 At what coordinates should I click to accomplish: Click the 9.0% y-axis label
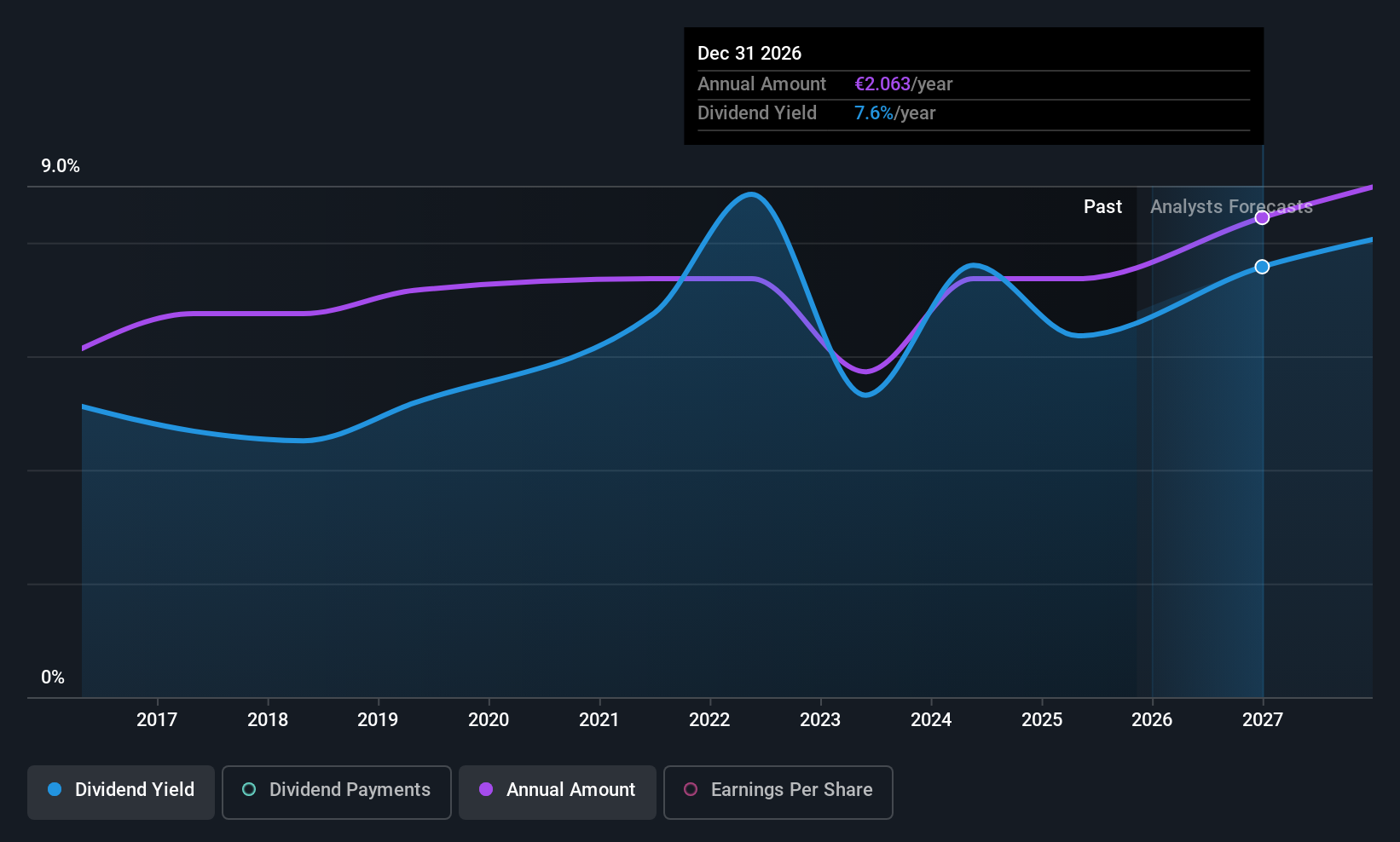pyautogui.click(x=61, y=166)
